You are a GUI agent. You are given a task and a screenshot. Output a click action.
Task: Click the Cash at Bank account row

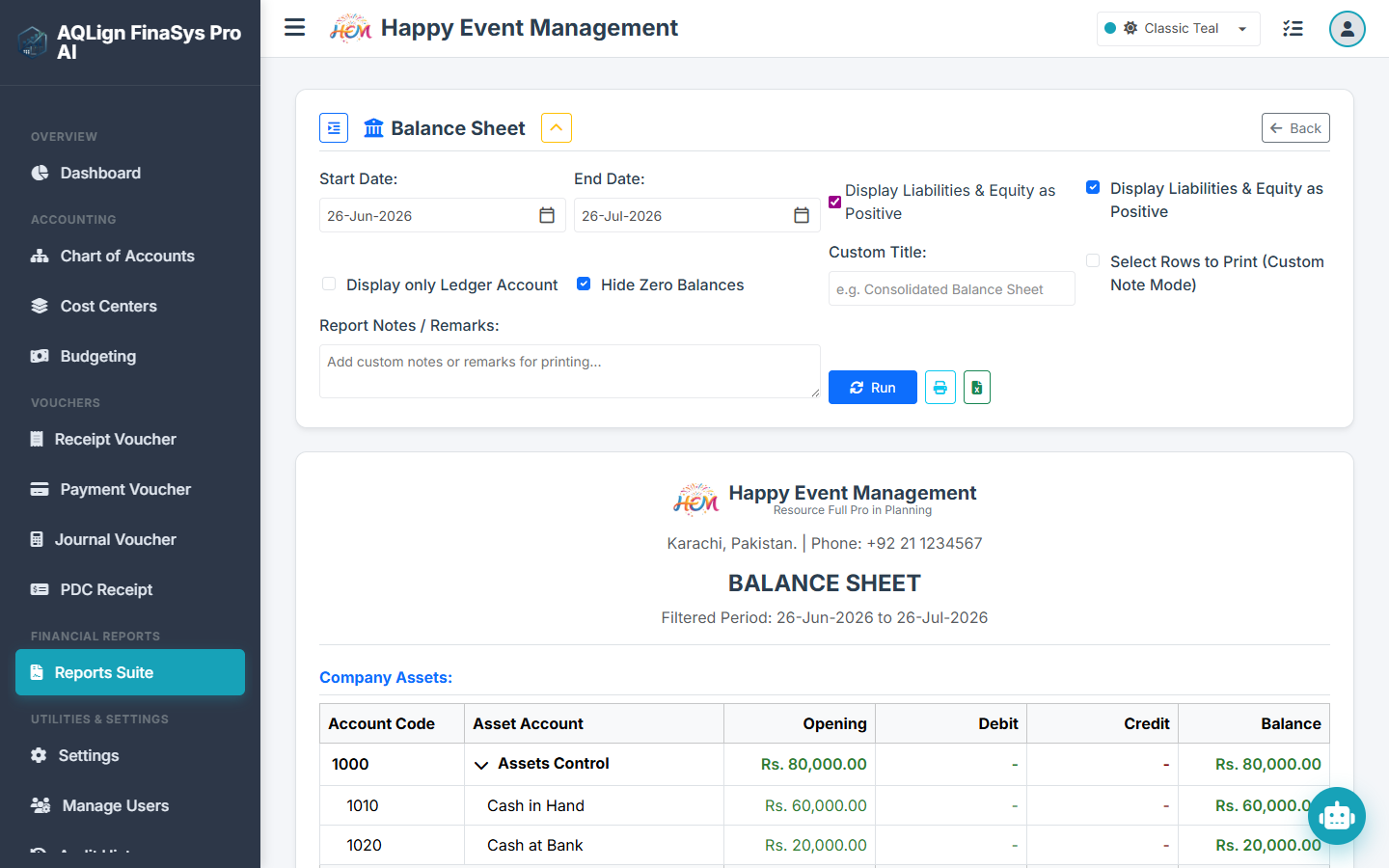(x=825, y=845)
